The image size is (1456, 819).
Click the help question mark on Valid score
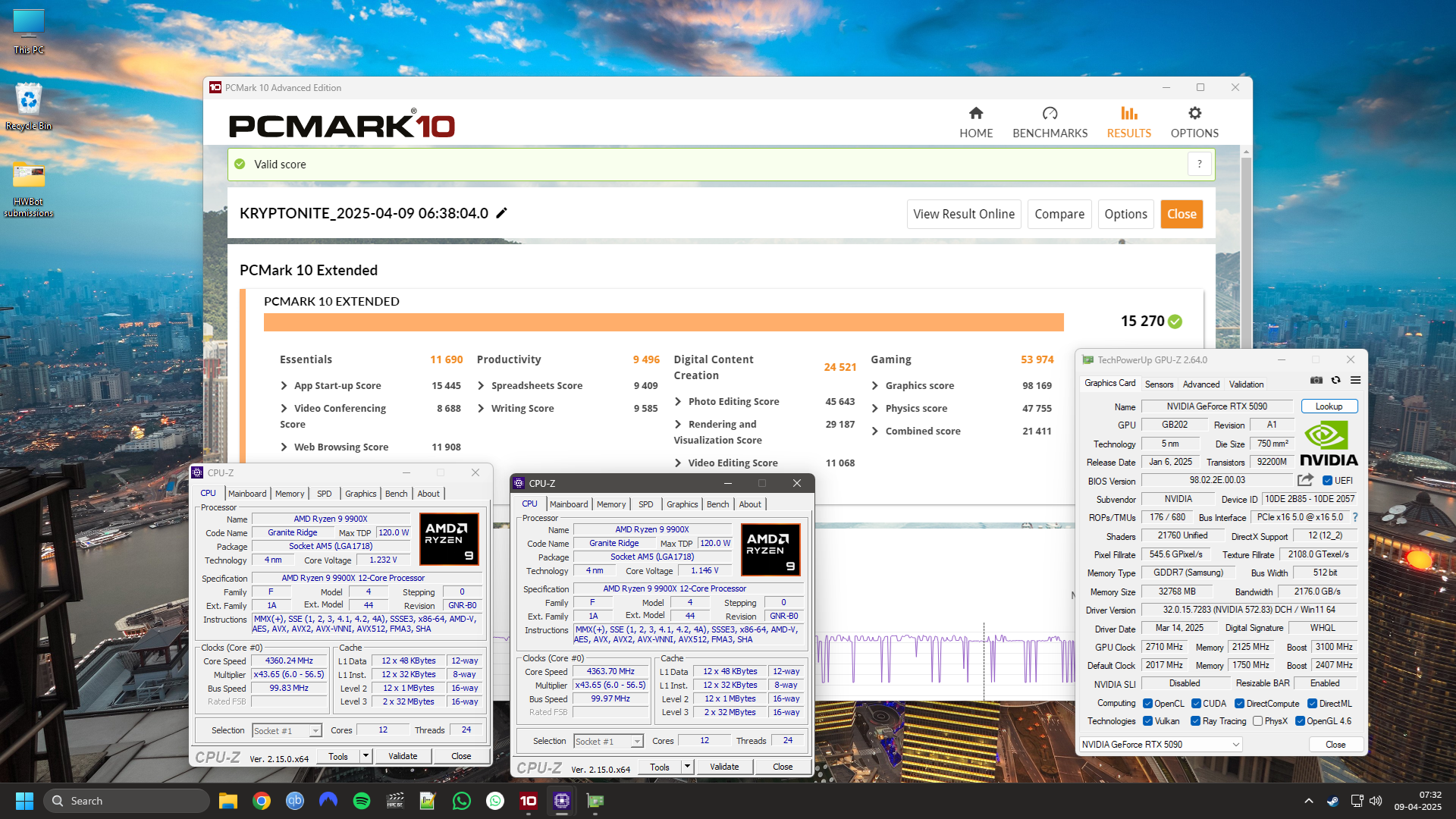point(1199,164)
